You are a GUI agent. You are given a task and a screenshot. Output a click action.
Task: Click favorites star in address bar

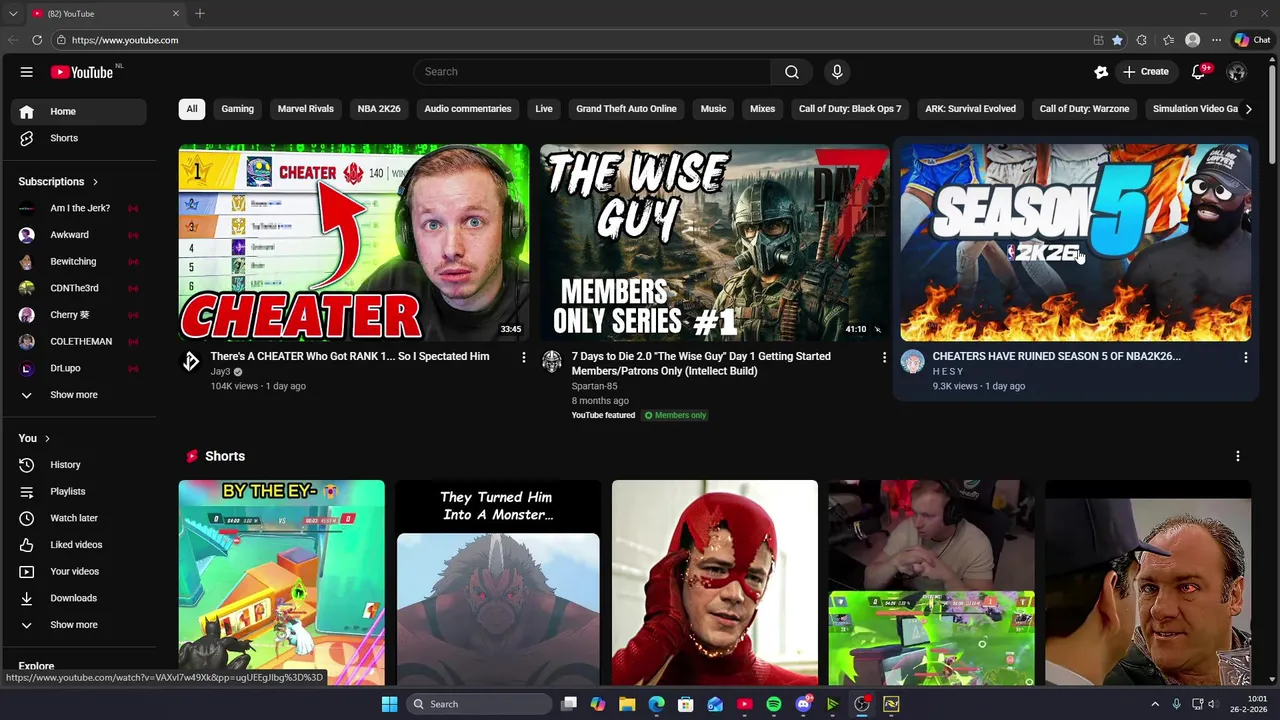1117,40
